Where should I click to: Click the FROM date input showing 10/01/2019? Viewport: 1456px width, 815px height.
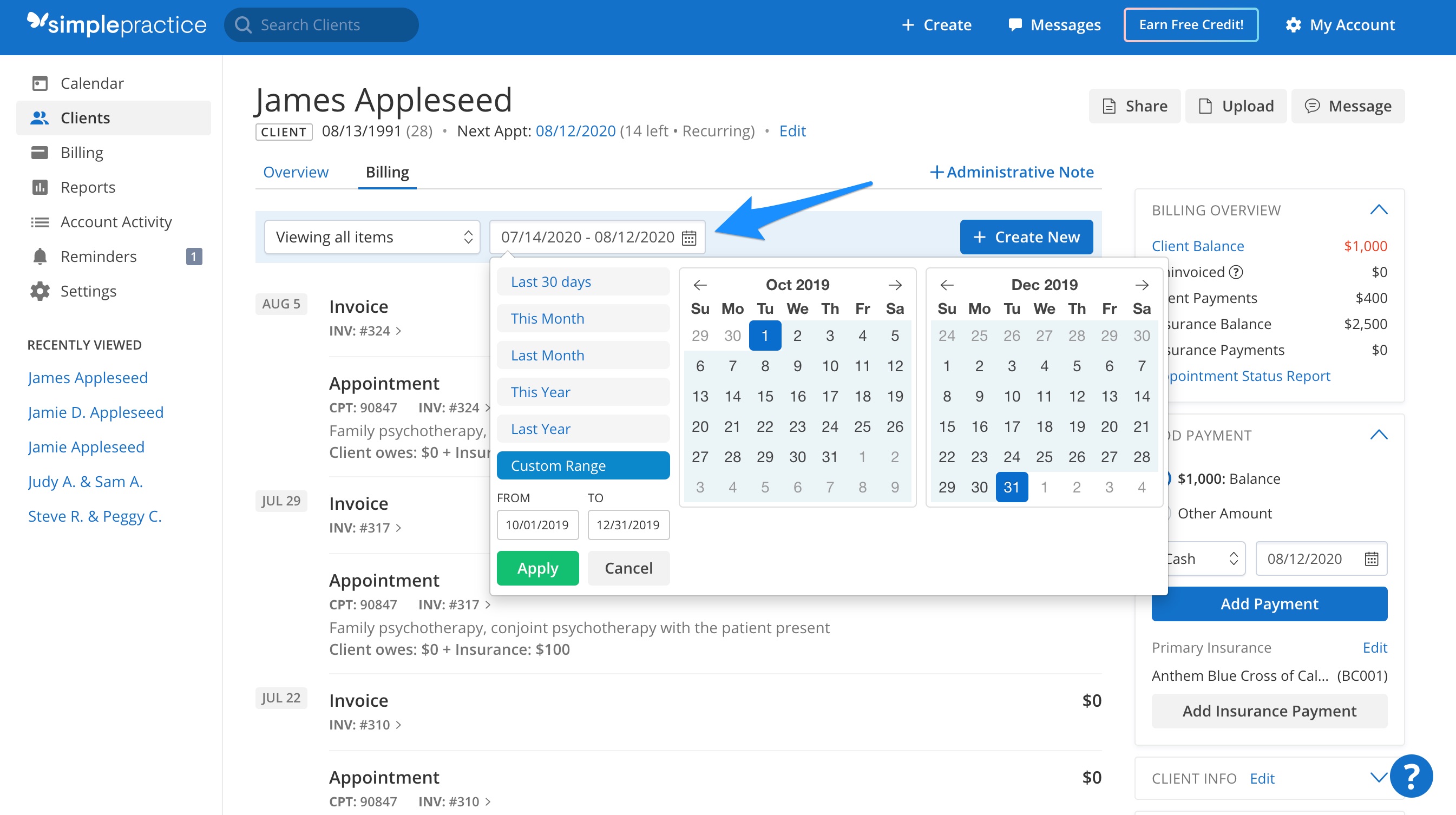tap(537, 524)
